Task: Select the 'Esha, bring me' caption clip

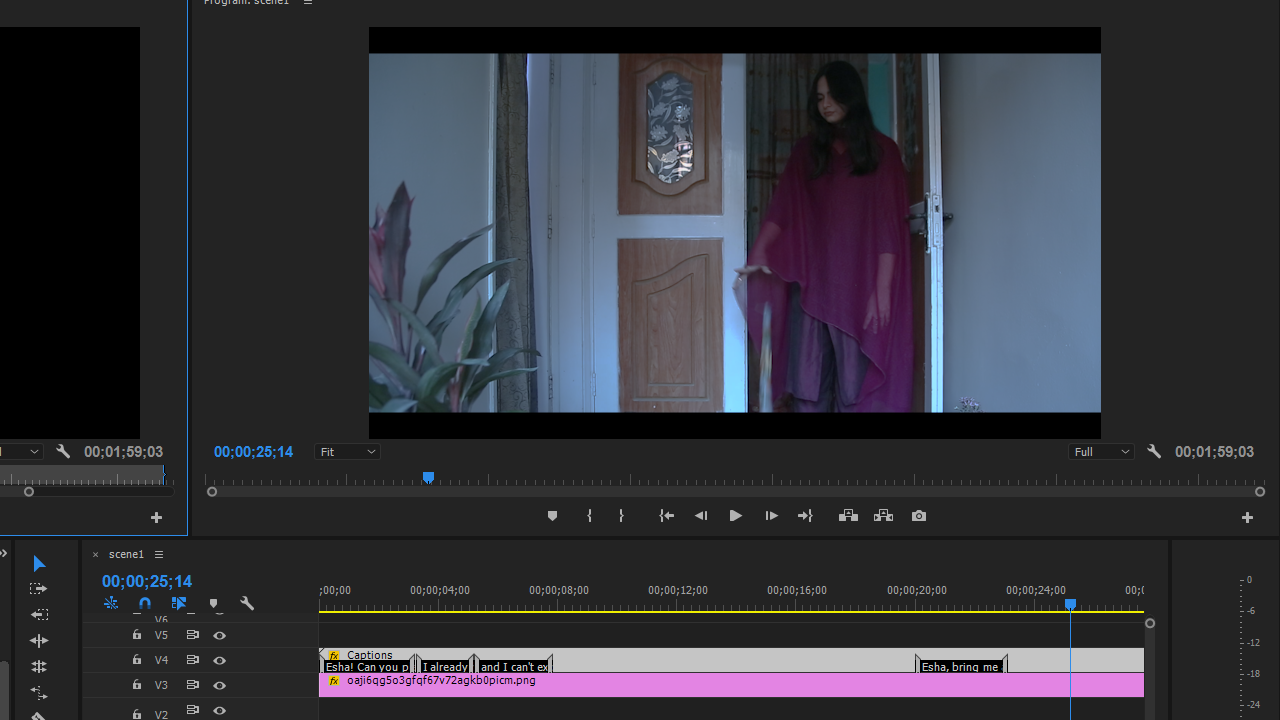Action: pos(960,667)
